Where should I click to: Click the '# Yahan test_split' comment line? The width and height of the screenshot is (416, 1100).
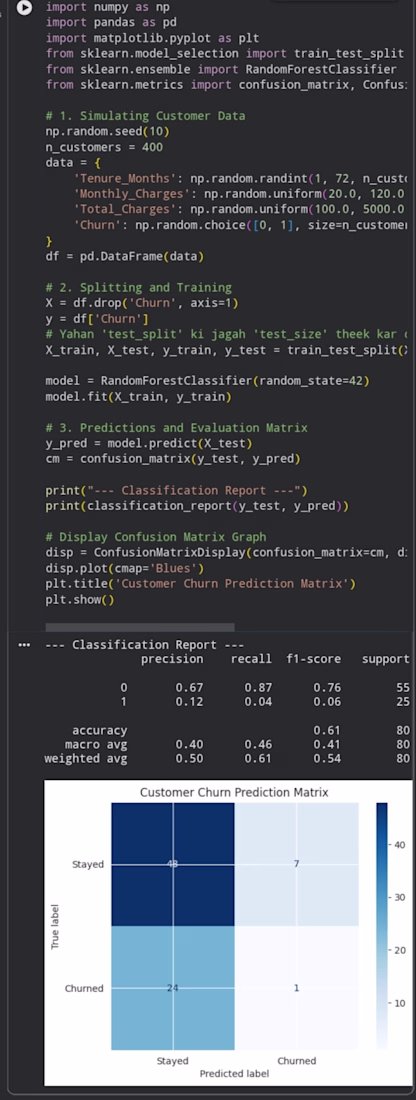tap(225, 334)
